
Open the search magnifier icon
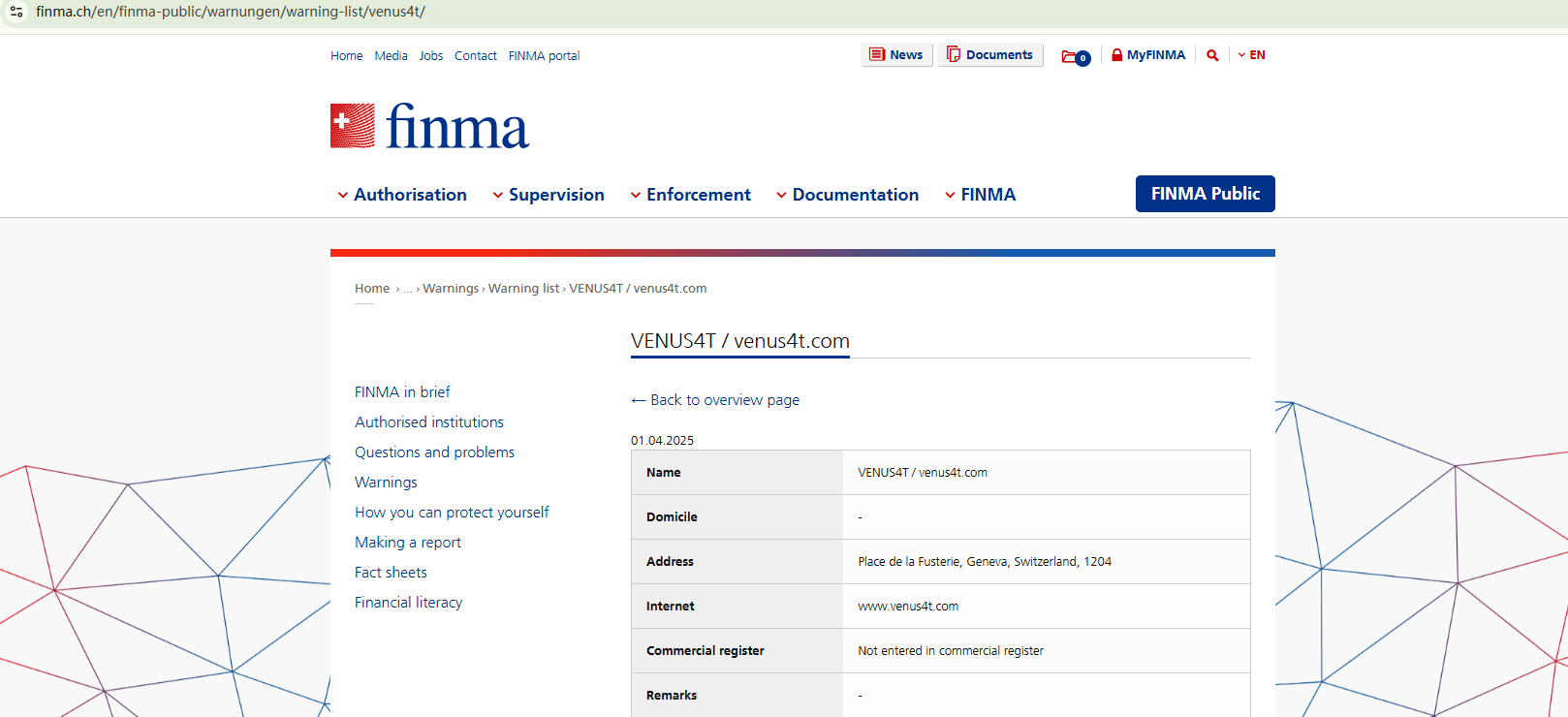(1212, 55)
